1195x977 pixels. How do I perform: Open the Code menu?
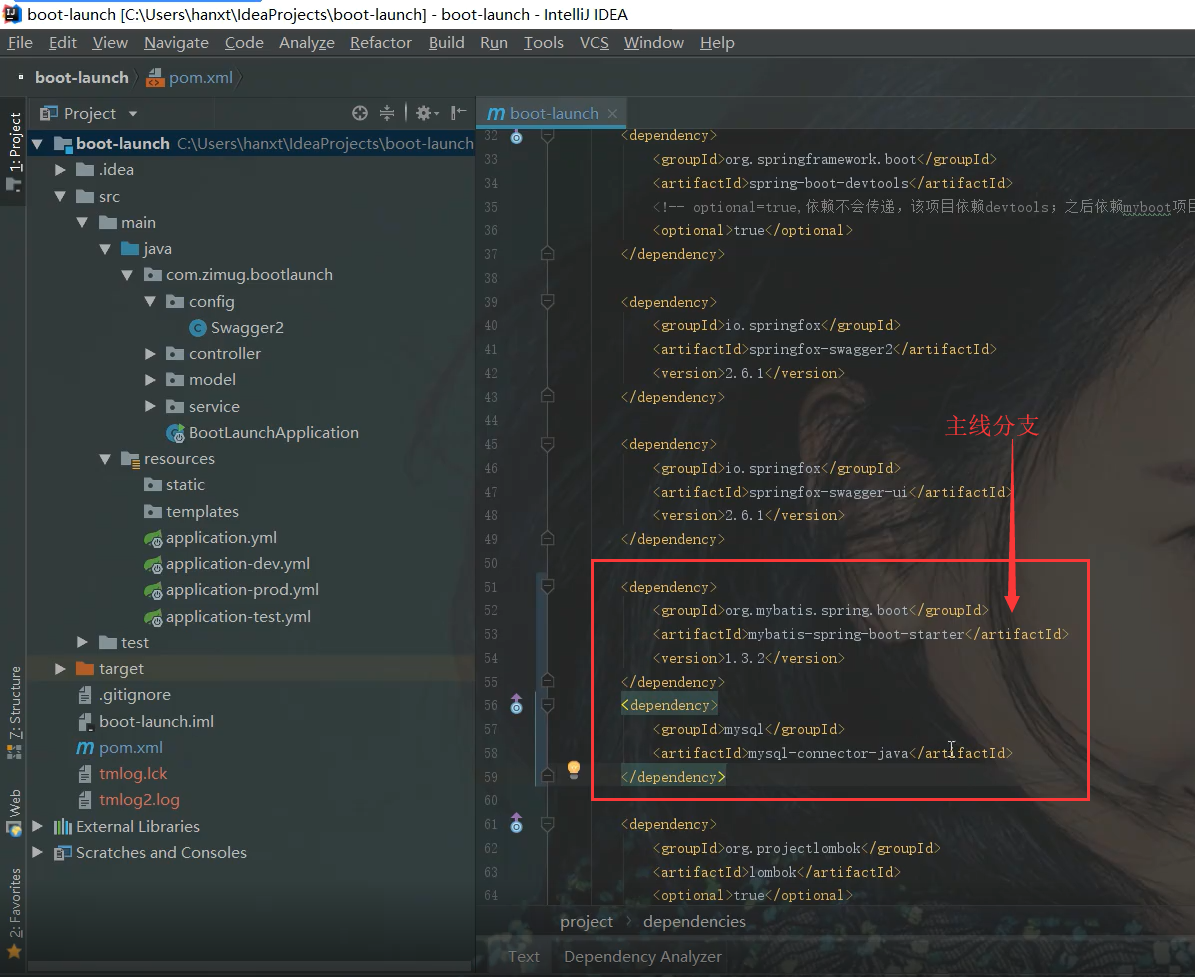(x=244, y=43)
